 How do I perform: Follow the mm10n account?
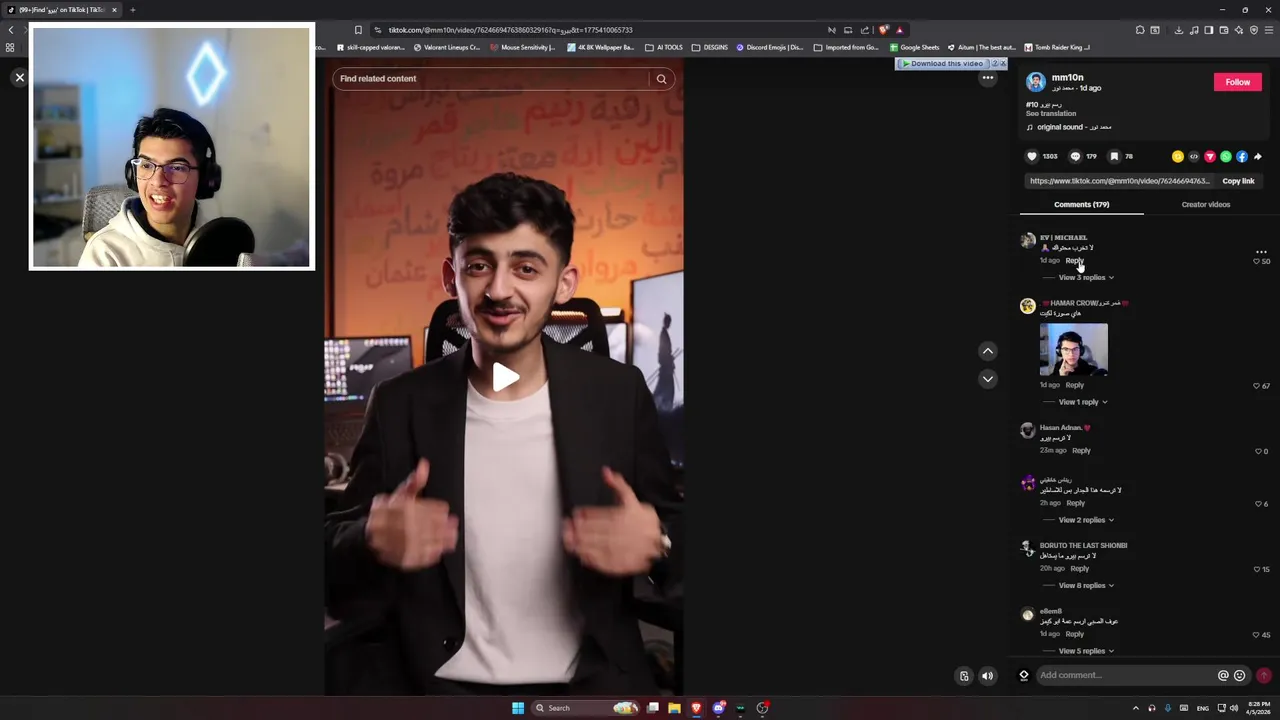[1237, 82]
